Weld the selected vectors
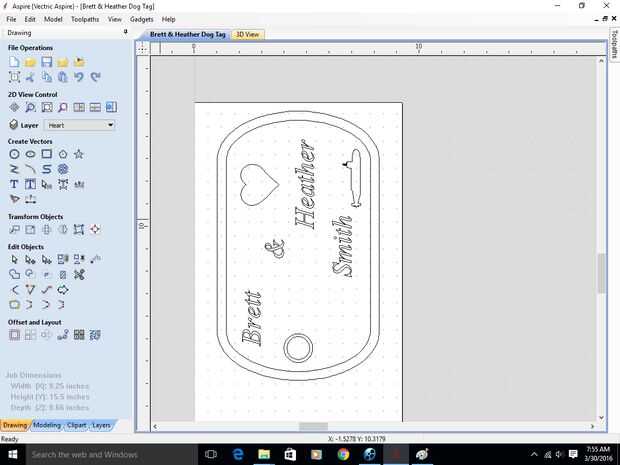The height and width of the screenshot is (465, 620). click(x=14, y=274)
